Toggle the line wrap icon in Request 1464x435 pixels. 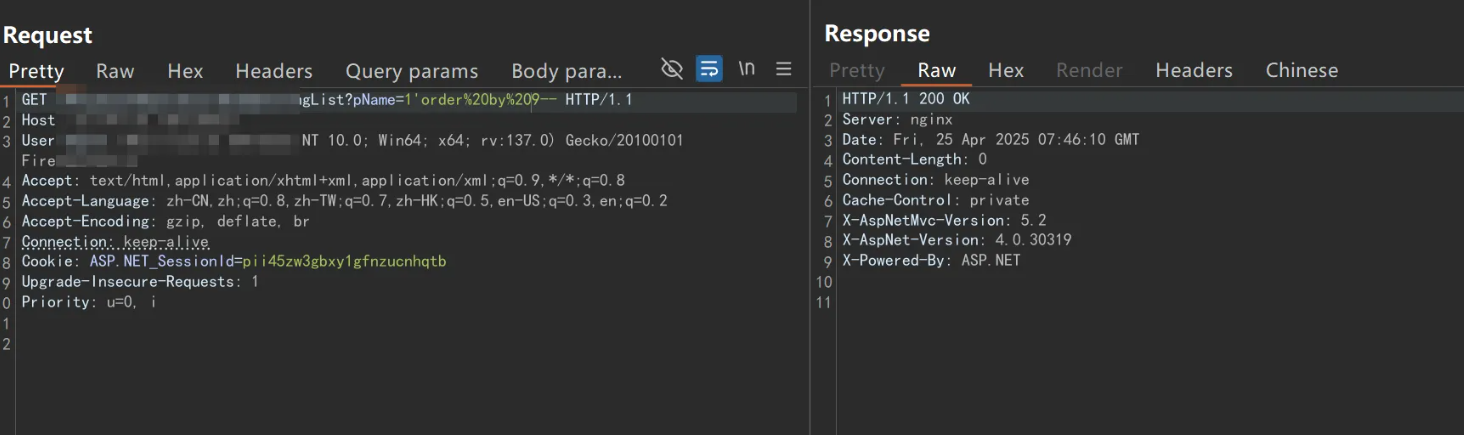(709, 69)
